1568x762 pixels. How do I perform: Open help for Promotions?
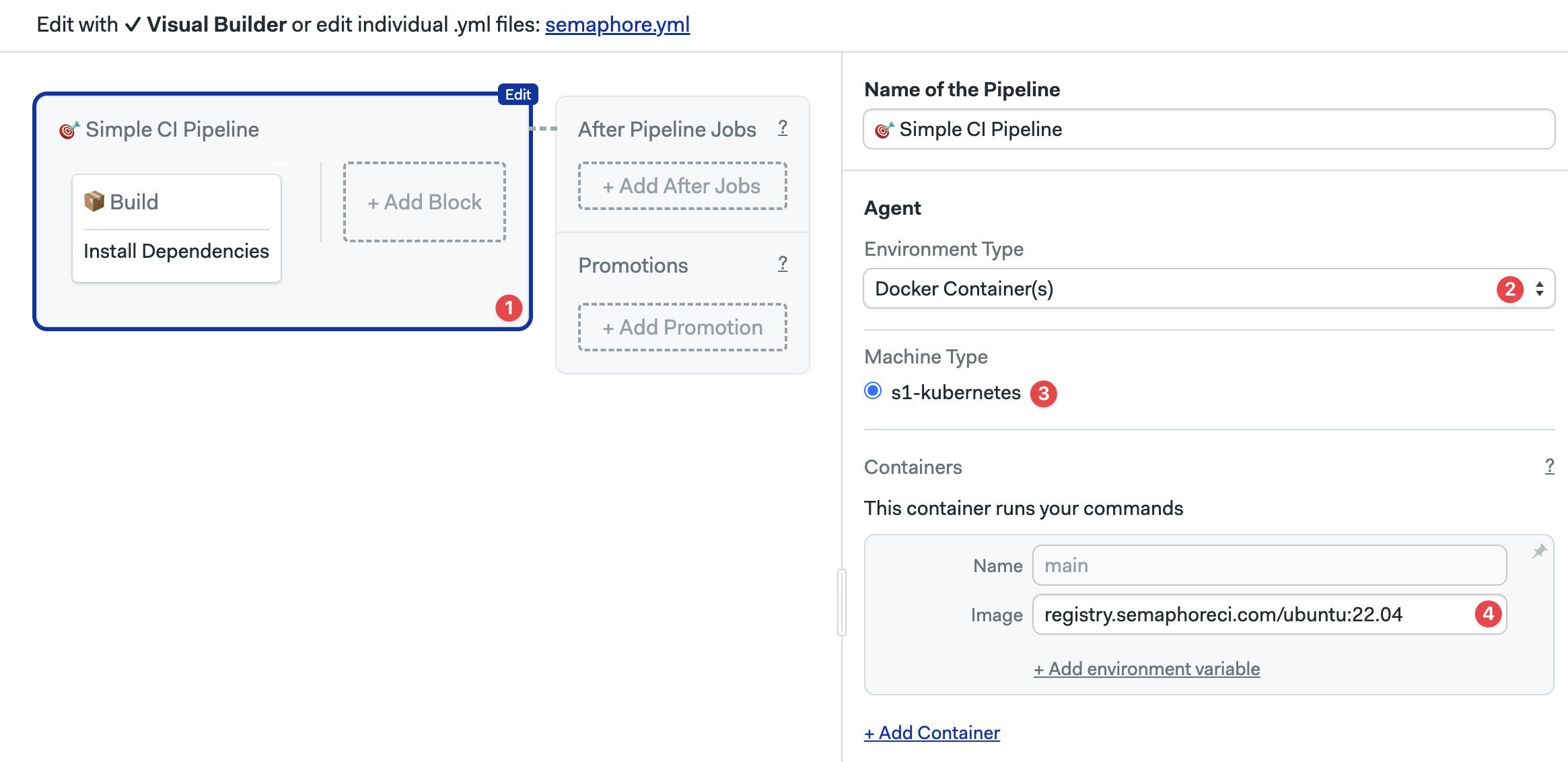pos(783,264)
